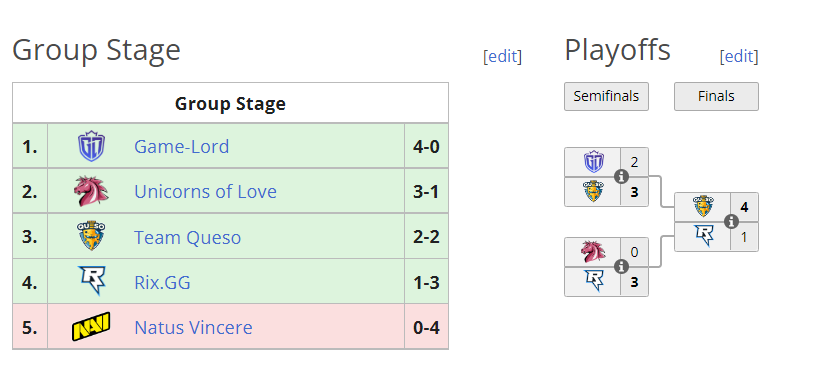
Task: Click the Team Queso logo in group table
Action: (91, 236)
